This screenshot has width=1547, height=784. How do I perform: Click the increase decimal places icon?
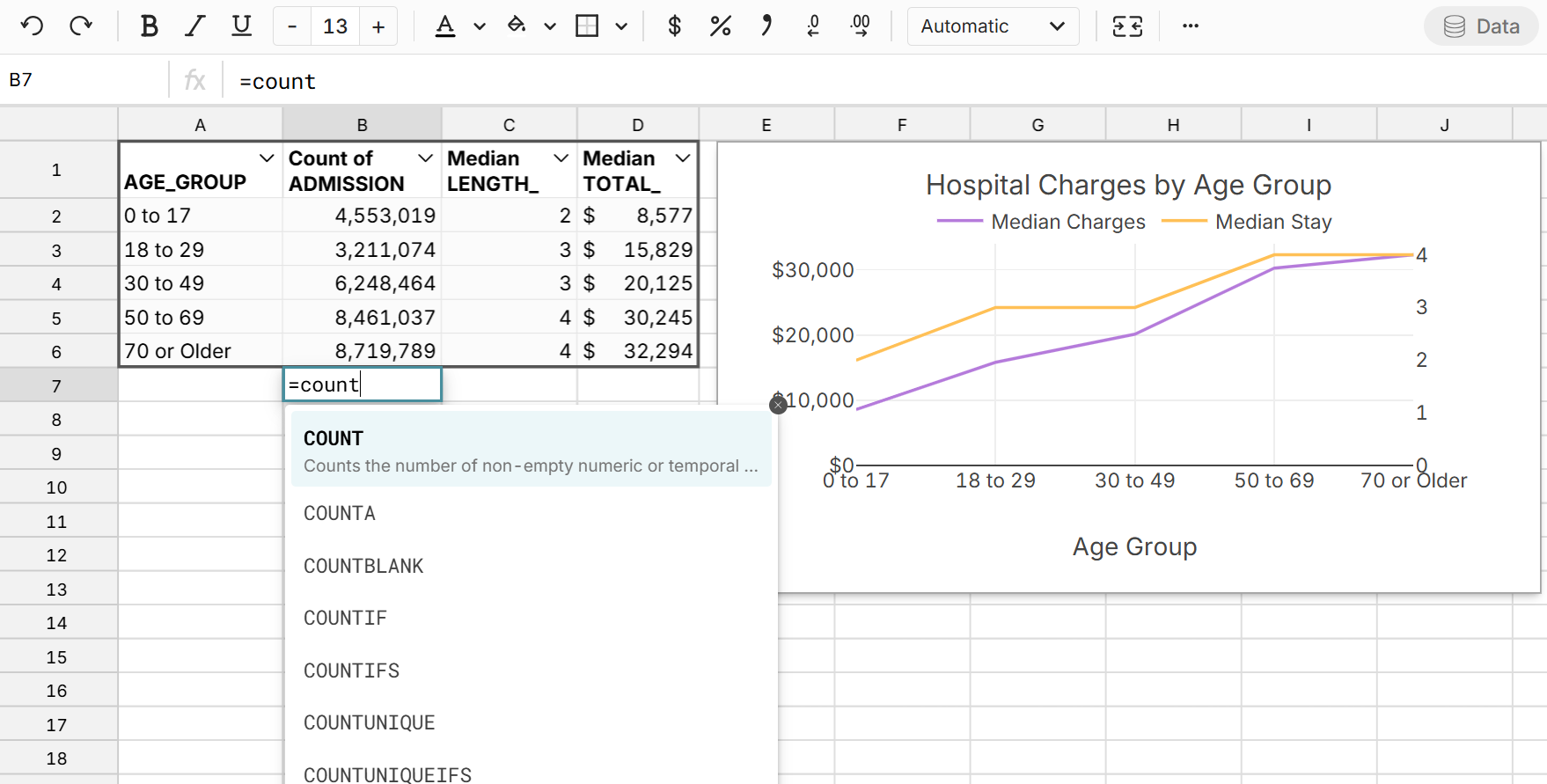tap(860, 26)
